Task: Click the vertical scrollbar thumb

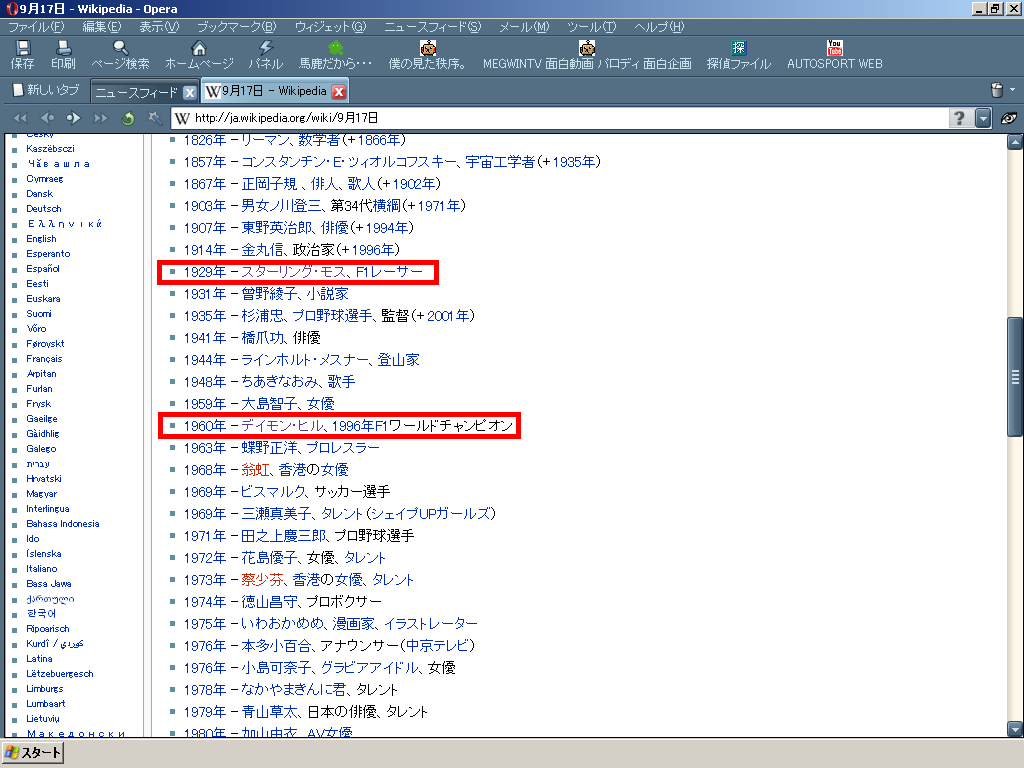Action: coord(1015,377)
